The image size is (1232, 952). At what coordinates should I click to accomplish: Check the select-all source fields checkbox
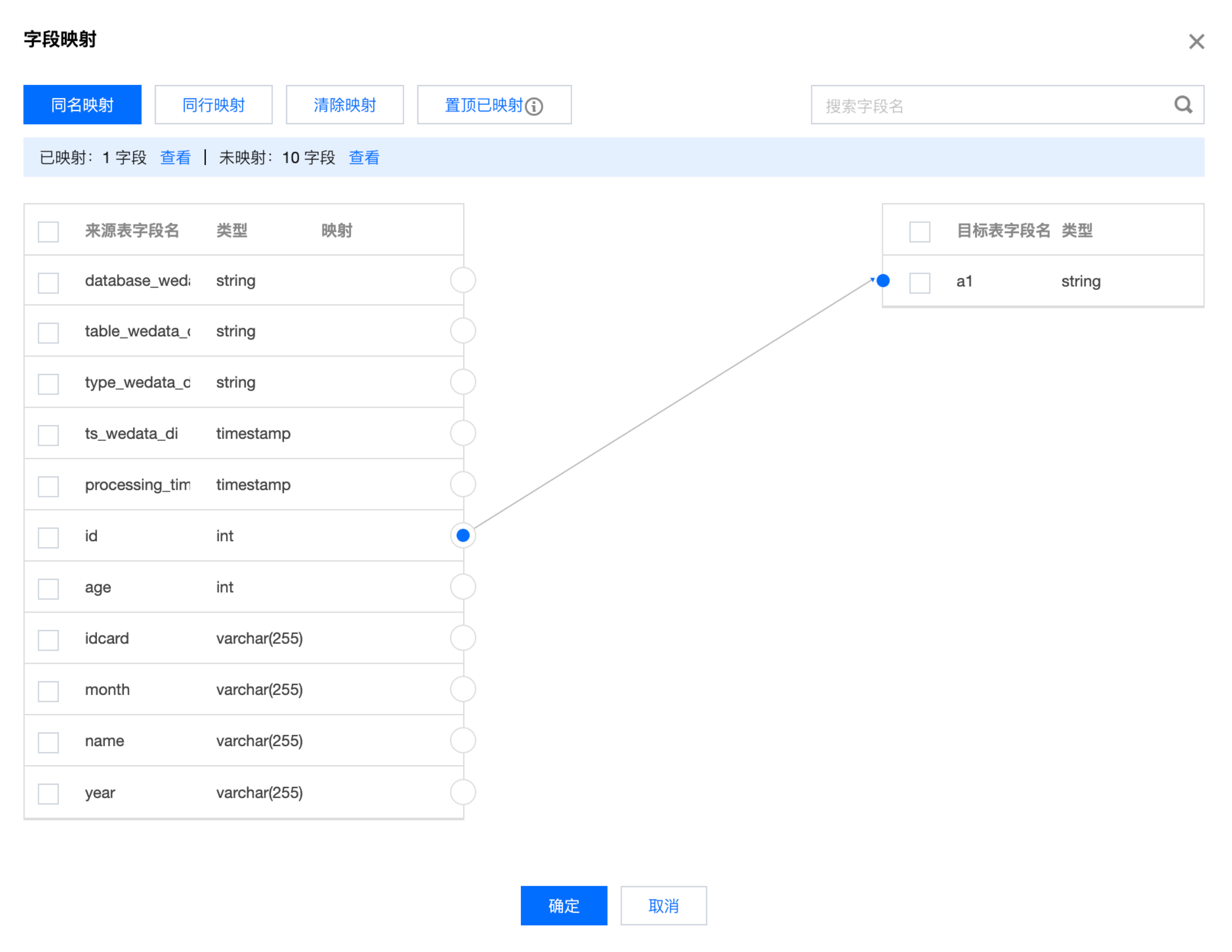pos(48,231)
